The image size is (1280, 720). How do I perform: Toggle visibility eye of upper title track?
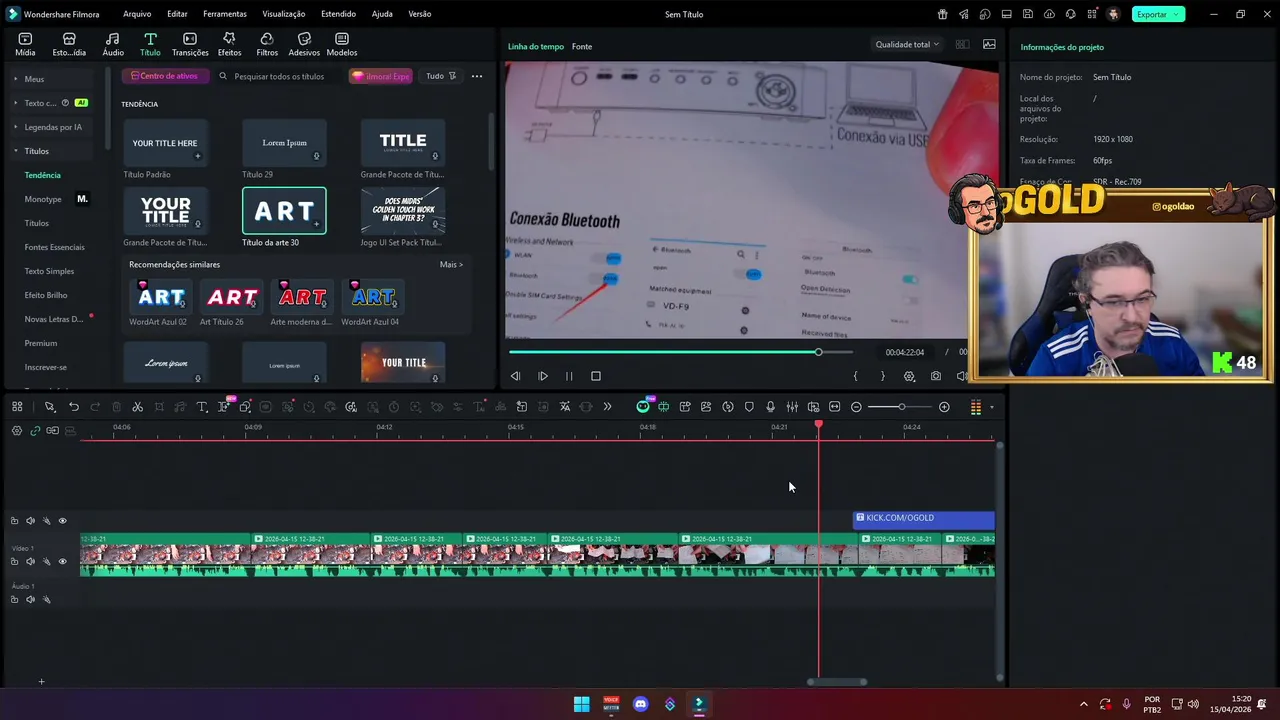pyautogui.click(x=62, y=521)
